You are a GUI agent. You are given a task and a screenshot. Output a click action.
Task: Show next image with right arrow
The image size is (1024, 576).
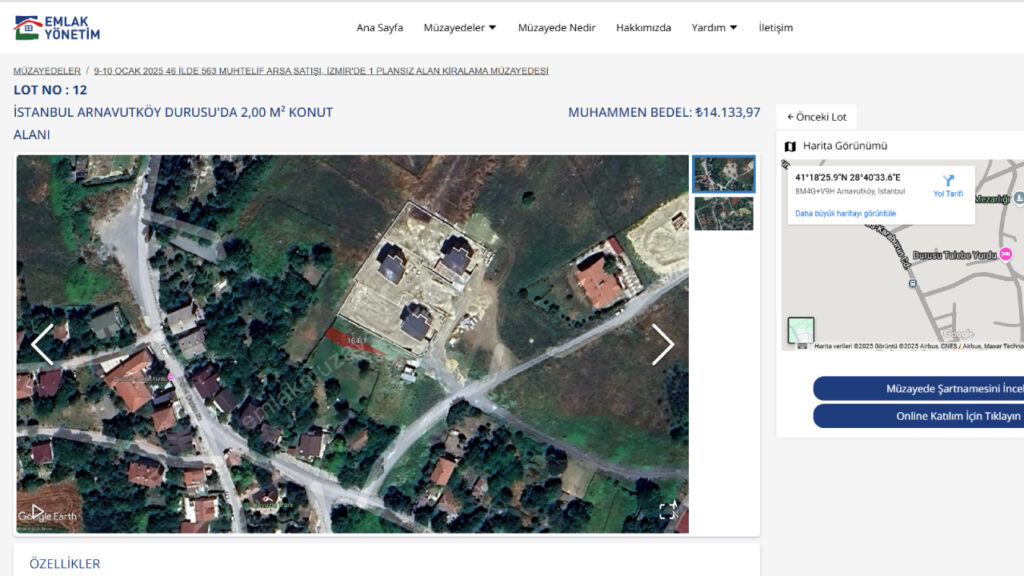[662, 344]
